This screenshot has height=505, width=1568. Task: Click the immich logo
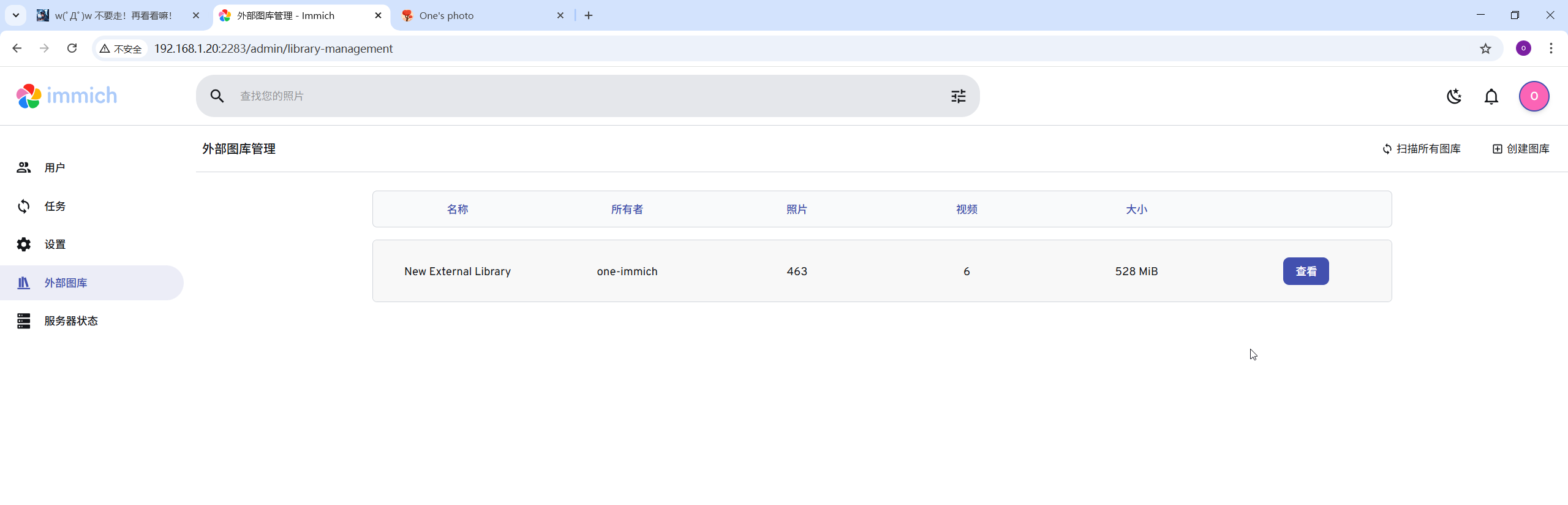[66, 96]
